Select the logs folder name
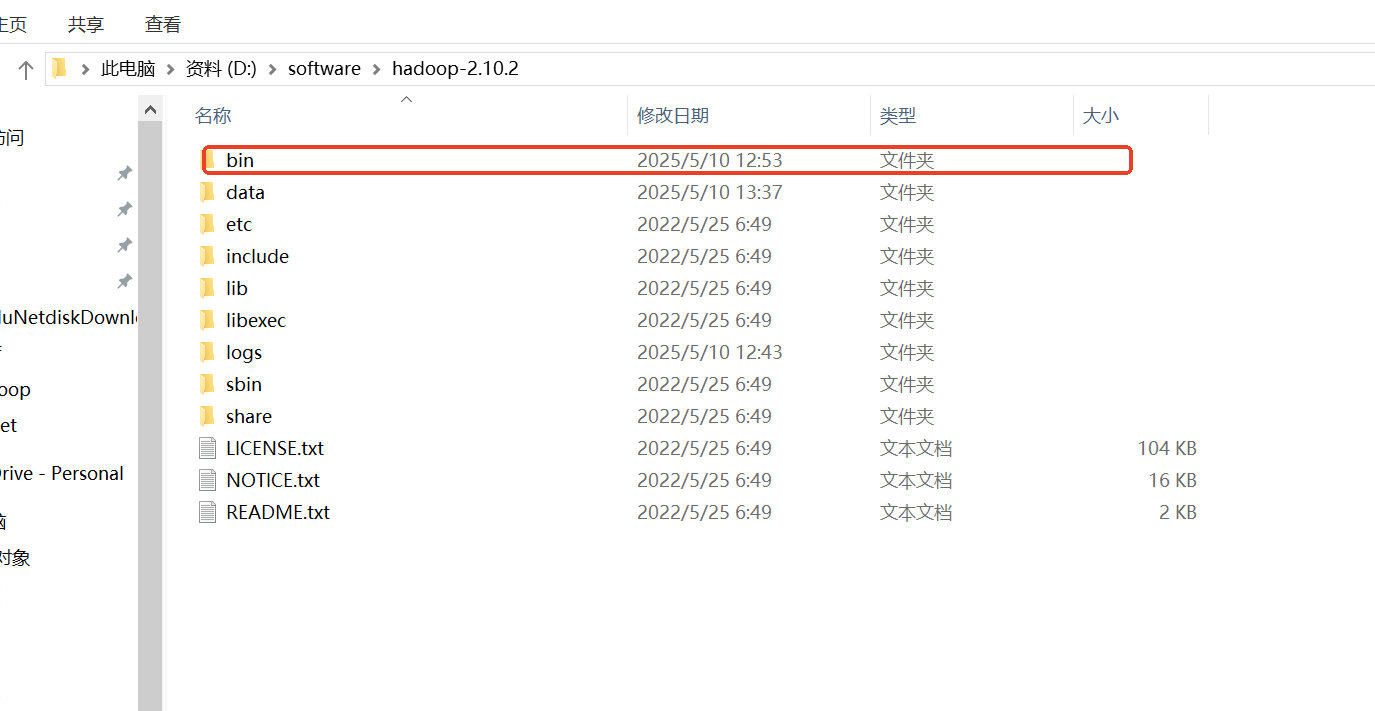Screen dimensions: 1375x711 (244, 352)
